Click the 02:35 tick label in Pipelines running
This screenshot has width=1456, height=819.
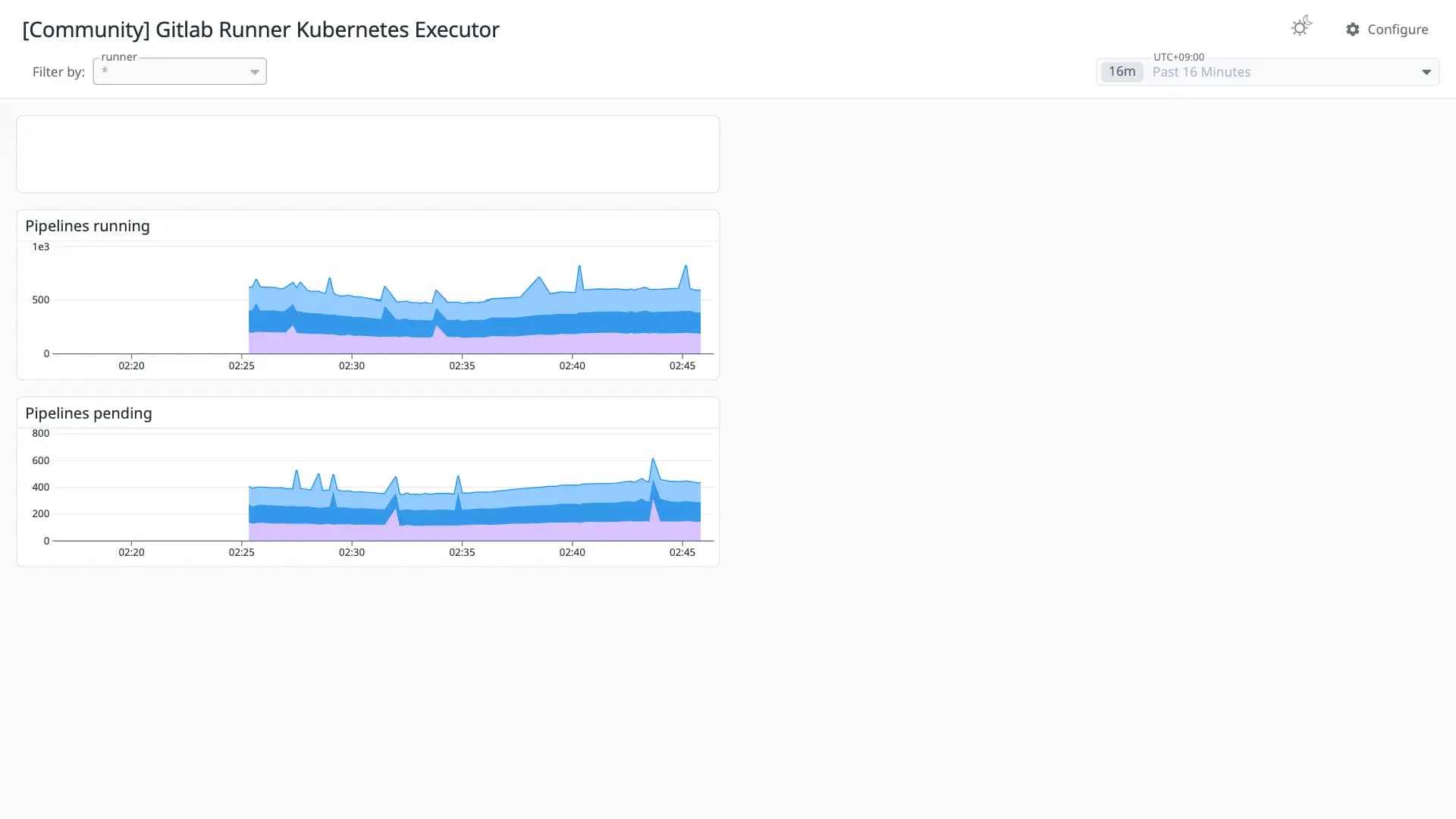(x=462, y=366)
